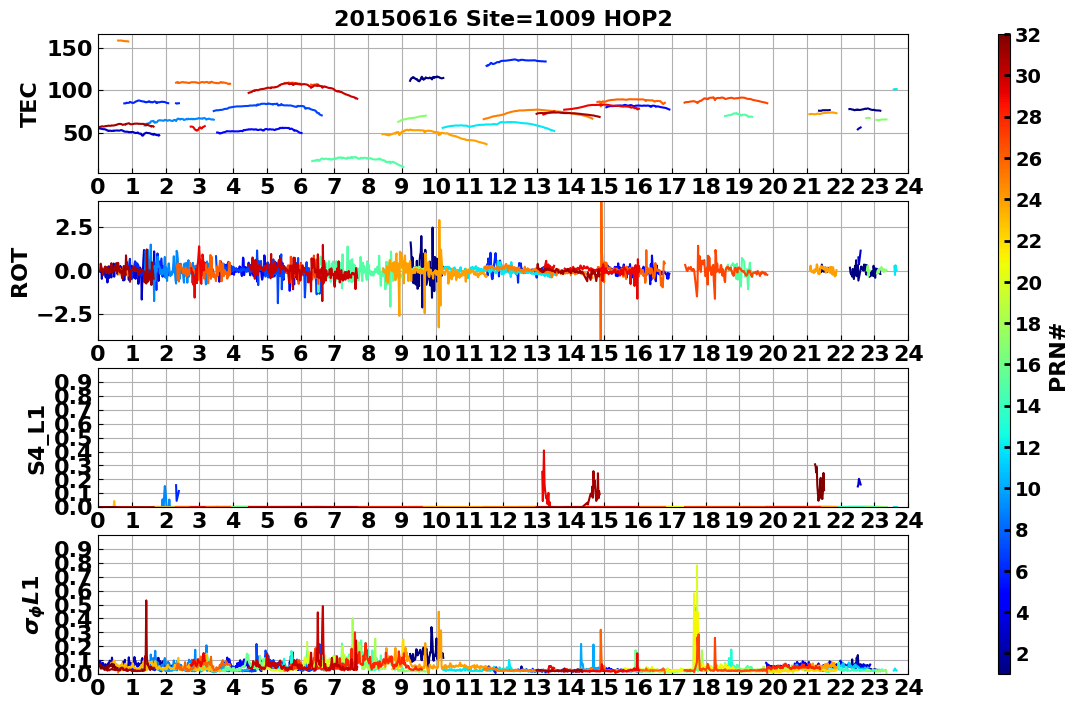
Task: Click the −2.5 tick on the ROT axis
Action: tap(63, 315)
